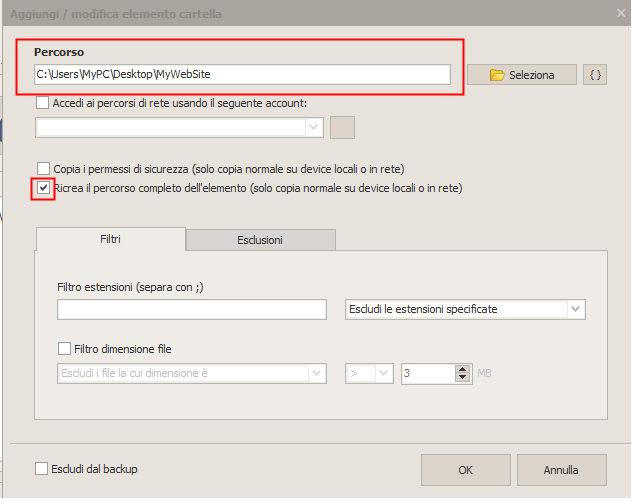Enable network account access checkbox
The image size is (632, 501).
(x=42, y=103)
